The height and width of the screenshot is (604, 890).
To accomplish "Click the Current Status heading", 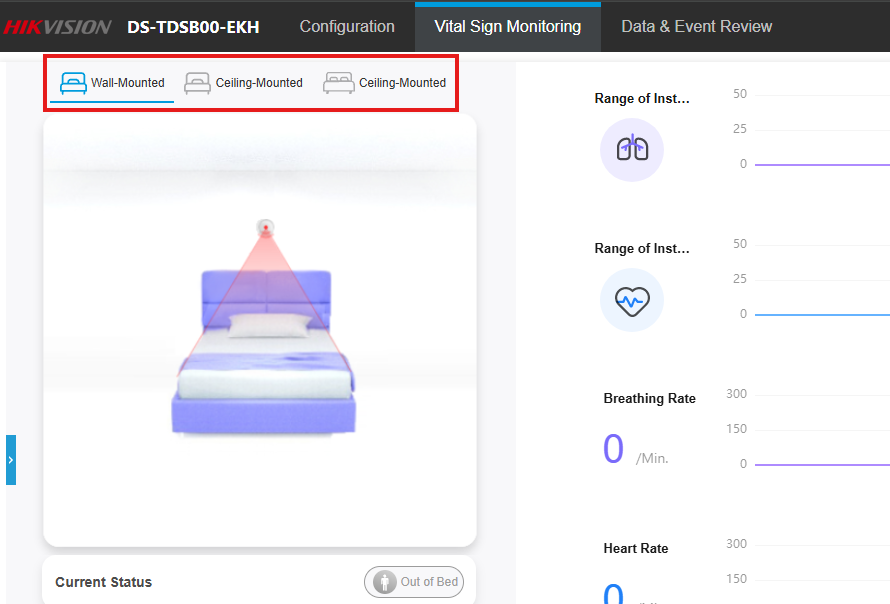I will pyautogui.click(x=103, y=582).
